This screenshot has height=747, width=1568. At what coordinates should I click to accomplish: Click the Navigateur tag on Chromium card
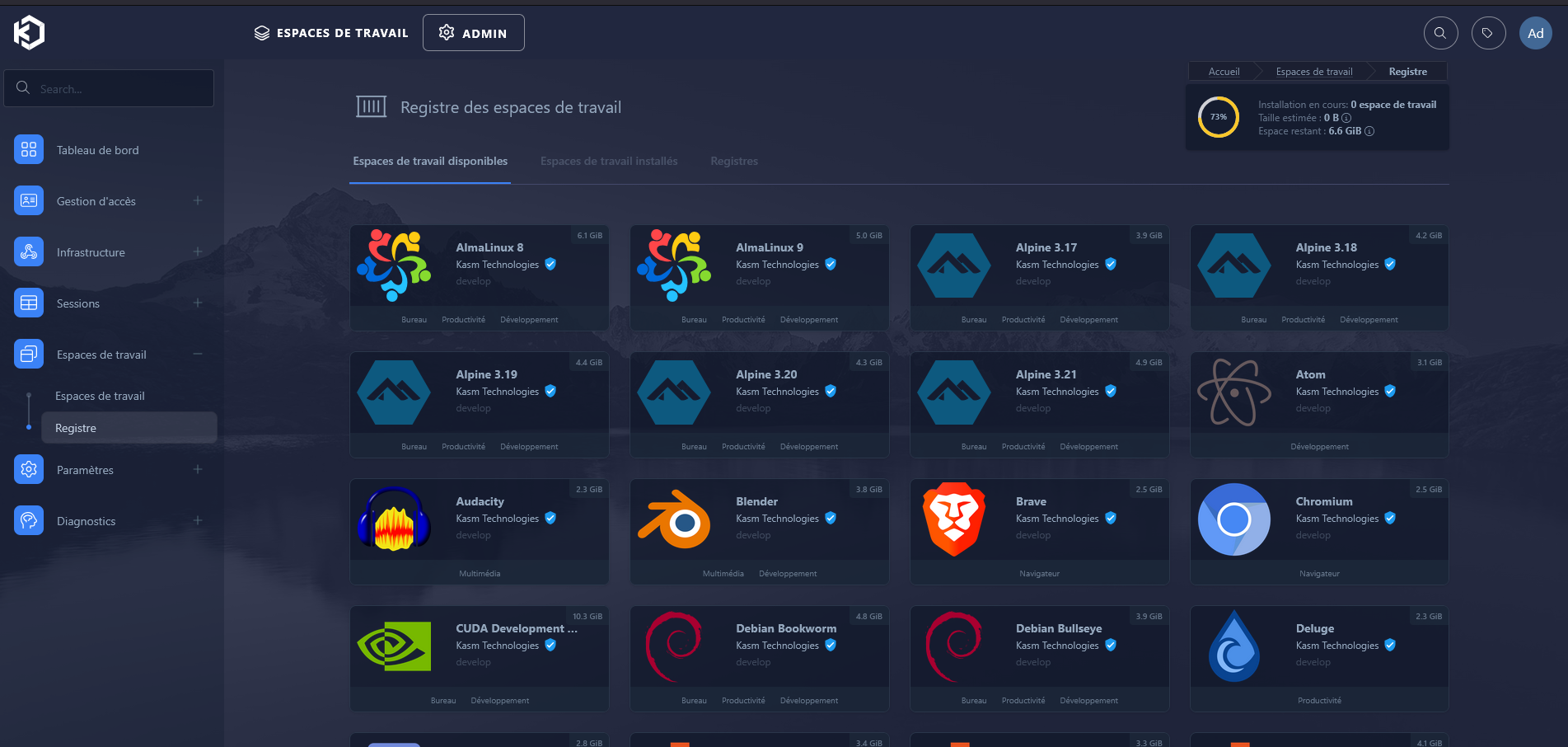point(1319,574)
